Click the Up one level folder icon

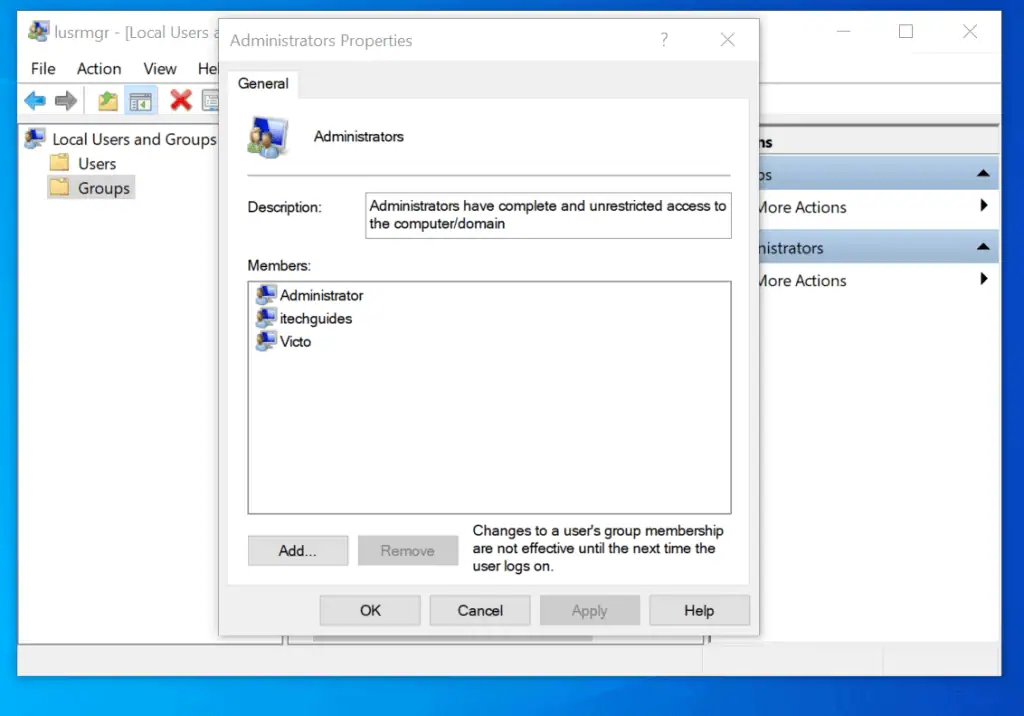[108, 100]
